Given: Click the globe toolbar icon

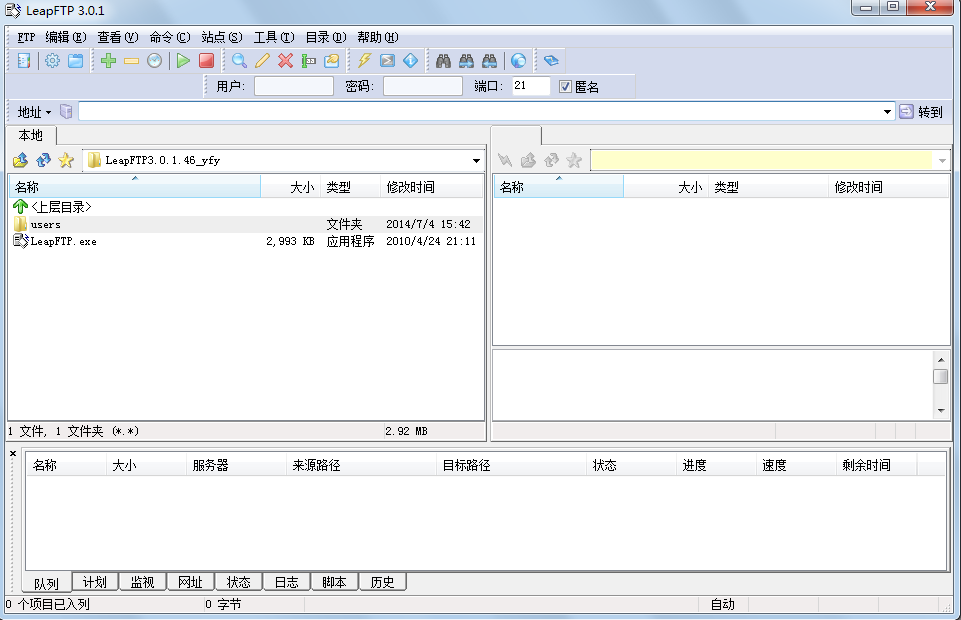Looking at the screenshot, I should pos(518,61).
